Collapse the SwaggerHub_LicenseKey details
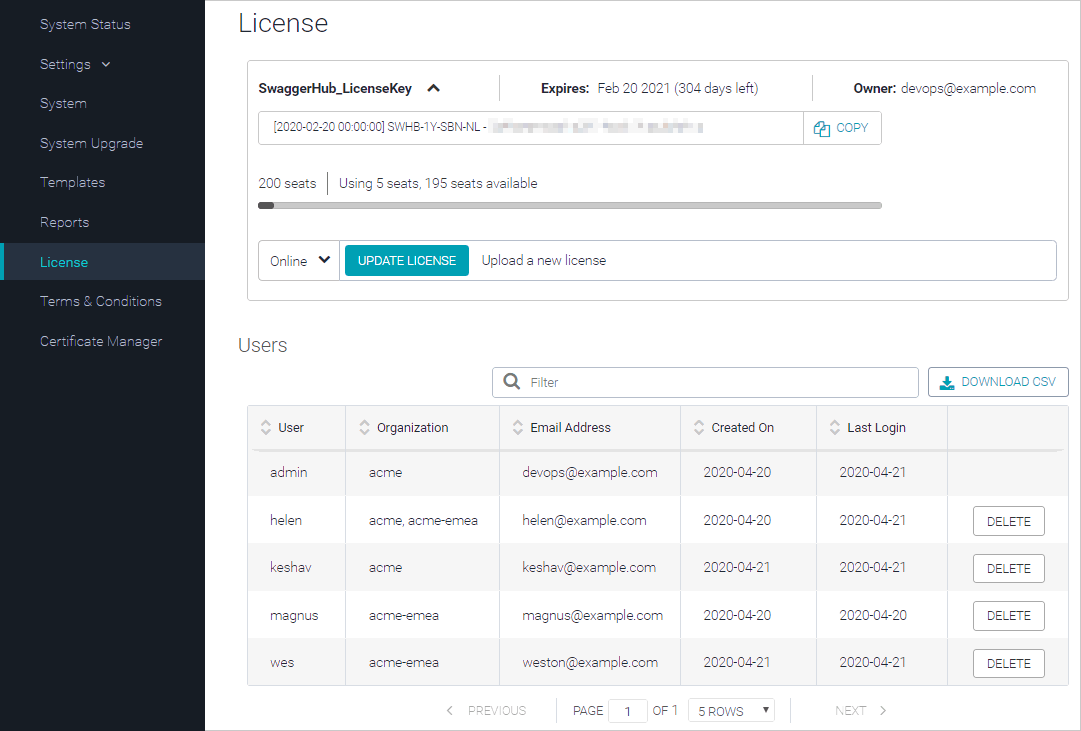Screen dimensions: 1081x731 click(433, 88)
